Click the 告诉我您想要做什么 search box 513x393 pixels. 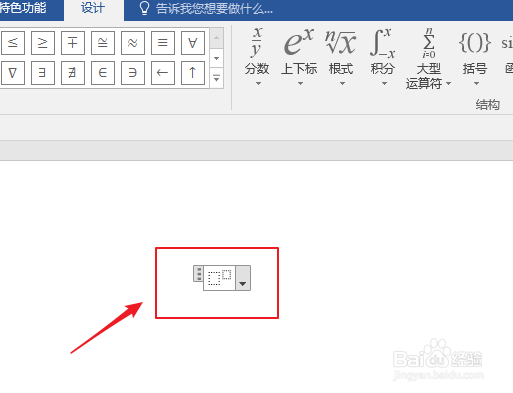coord(206,9)
